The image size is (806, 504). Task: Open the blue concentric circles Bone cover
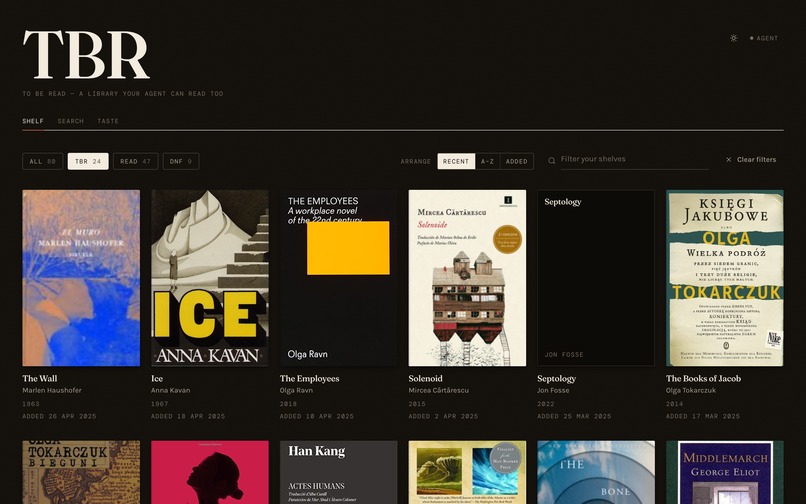pyautogui.click(x=596, y=472)
